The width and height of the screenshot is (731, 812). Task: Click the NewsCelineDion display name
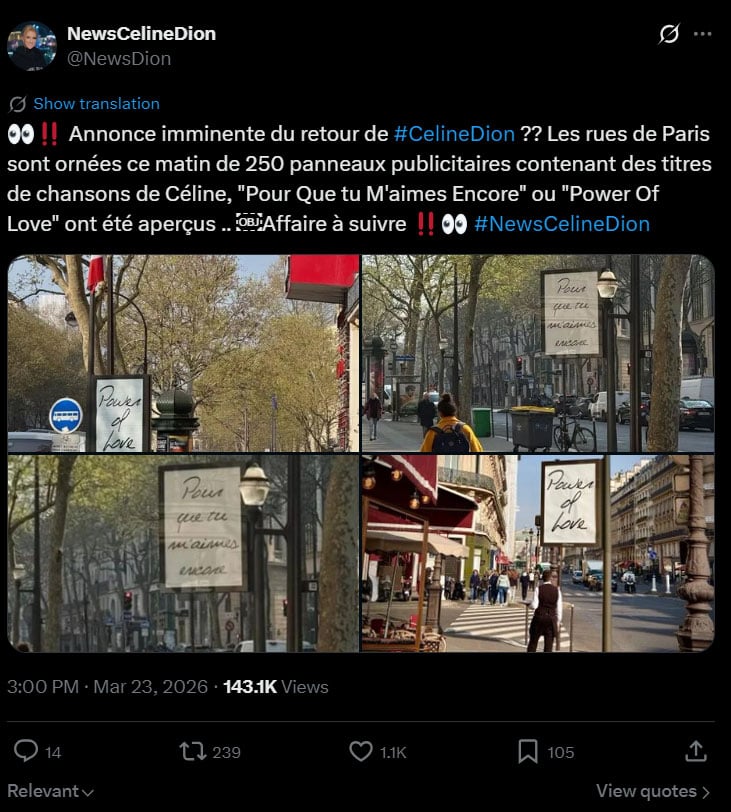141,34
